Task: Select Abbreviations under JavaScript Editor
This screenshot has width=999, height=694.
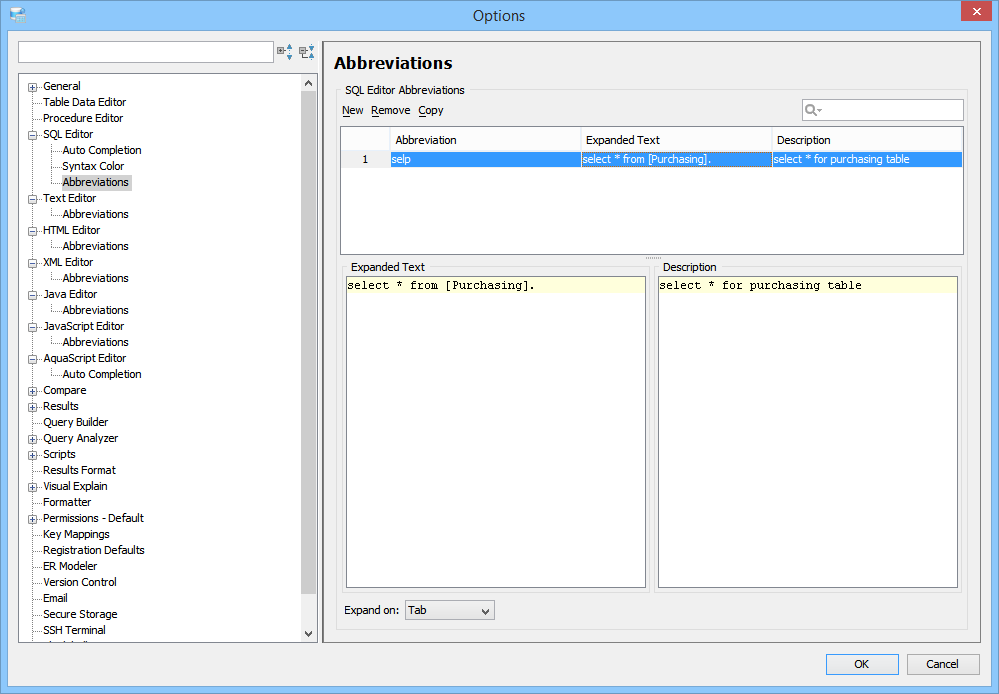Action: 96,342
